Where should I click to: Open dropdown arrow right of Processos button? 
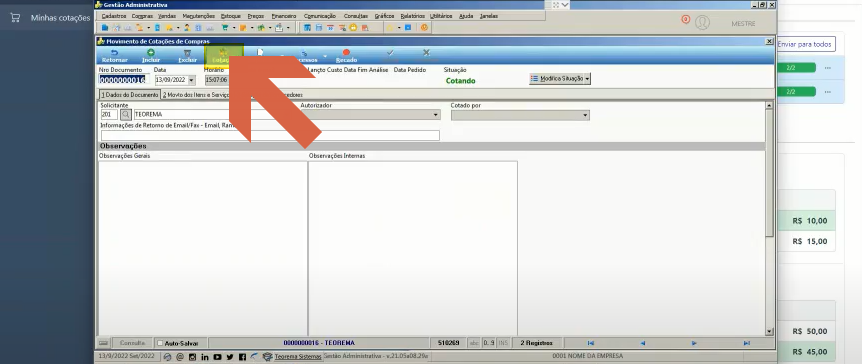(x=325, y=56)
